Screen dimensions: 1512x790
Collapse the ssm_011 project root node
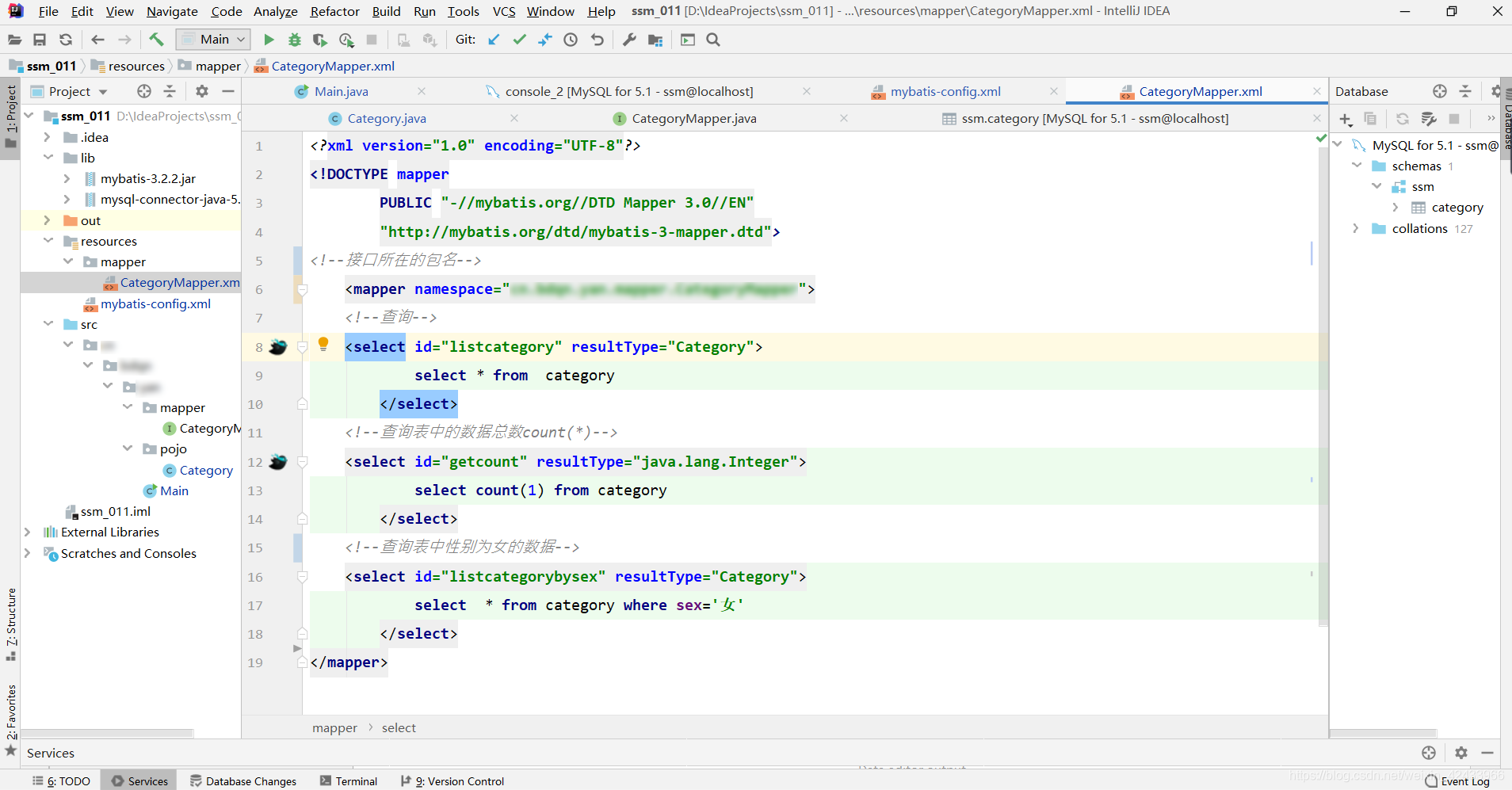[x=29, y=116]
